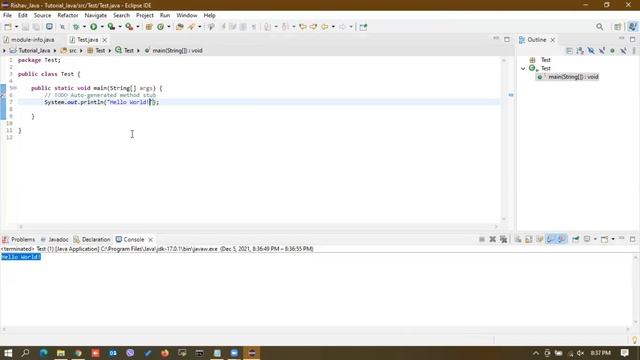Open the Project menu
The image size is (640, 360).
(x=145, y=16)
